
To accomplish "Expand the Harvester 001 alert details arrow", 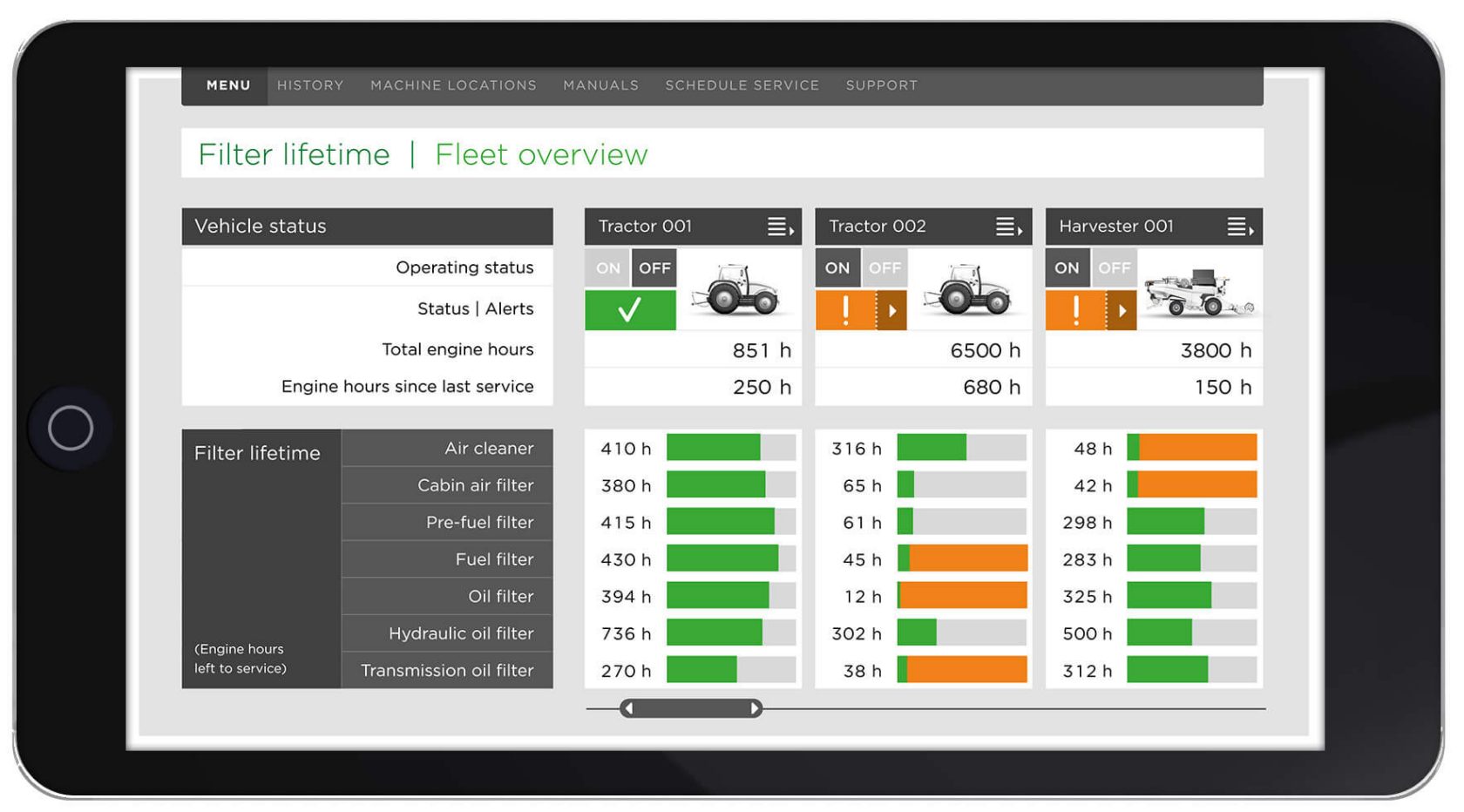I will [1123, 308].
